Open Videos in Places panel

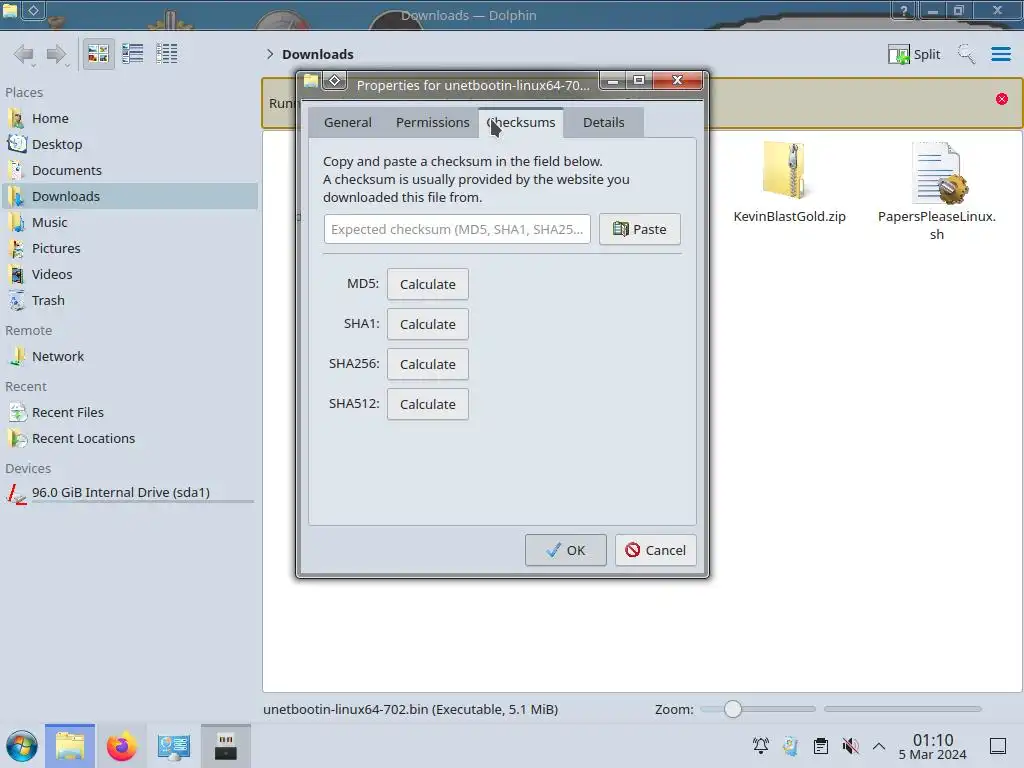click(129, 275)
